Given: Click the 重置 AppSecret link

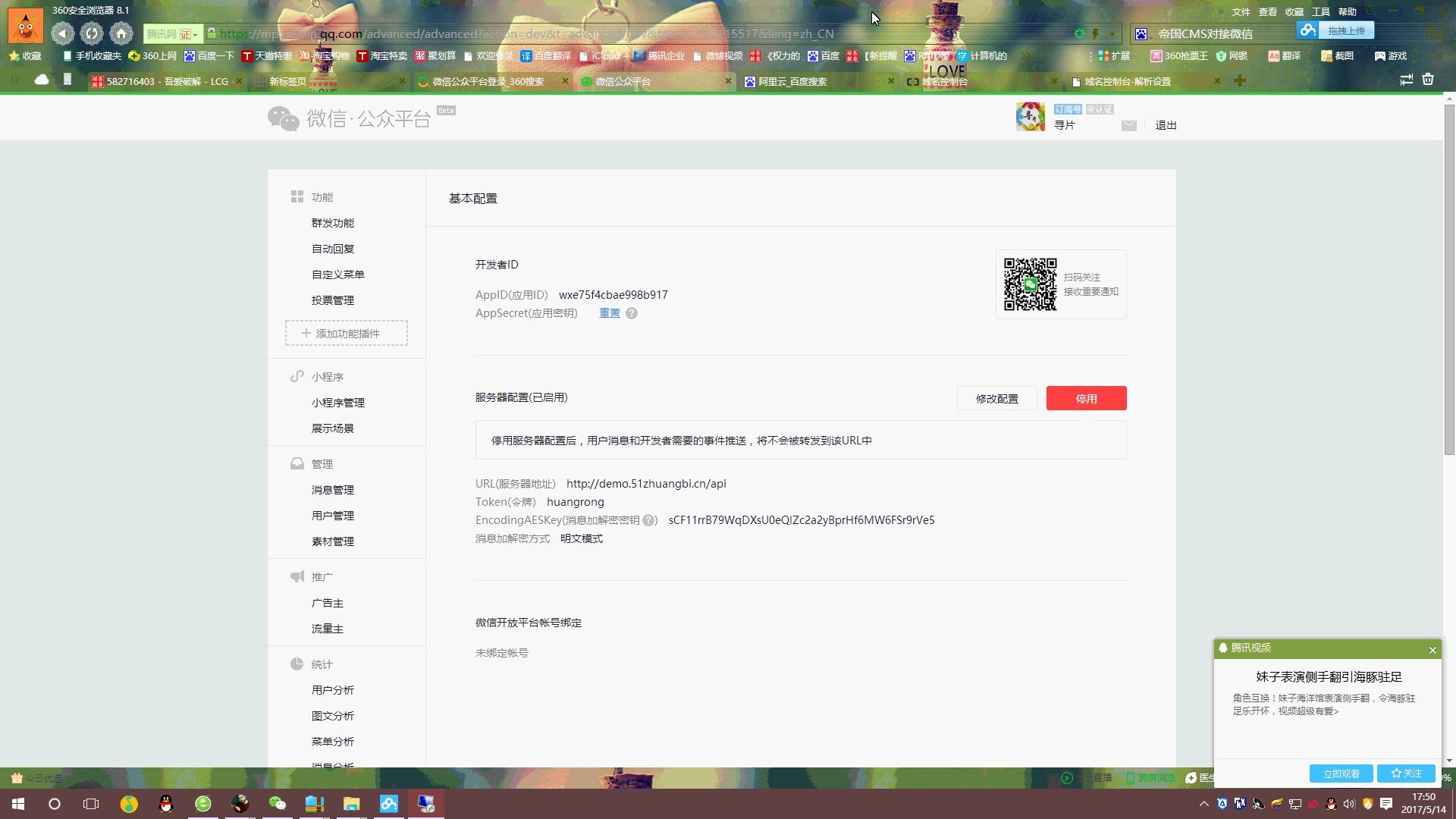Looking at the screenshot, I should click(x=610, y=313).
